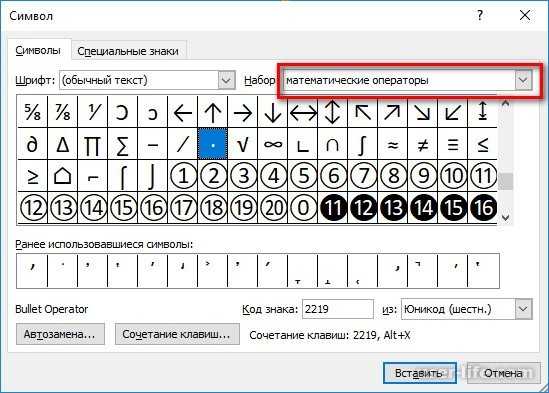The image size is (549, 393).
Task: Choose the circled number 5 symbol
Action: tap(303, 175)
